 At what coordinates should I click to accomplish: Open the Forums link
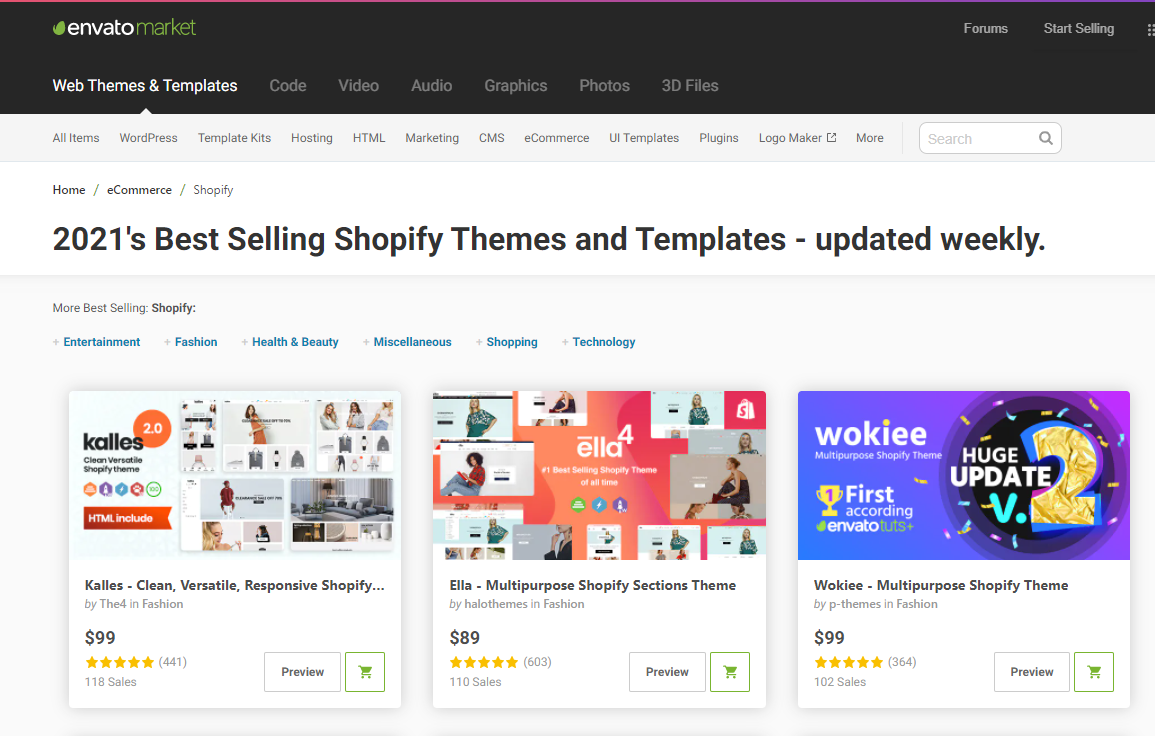986,28
